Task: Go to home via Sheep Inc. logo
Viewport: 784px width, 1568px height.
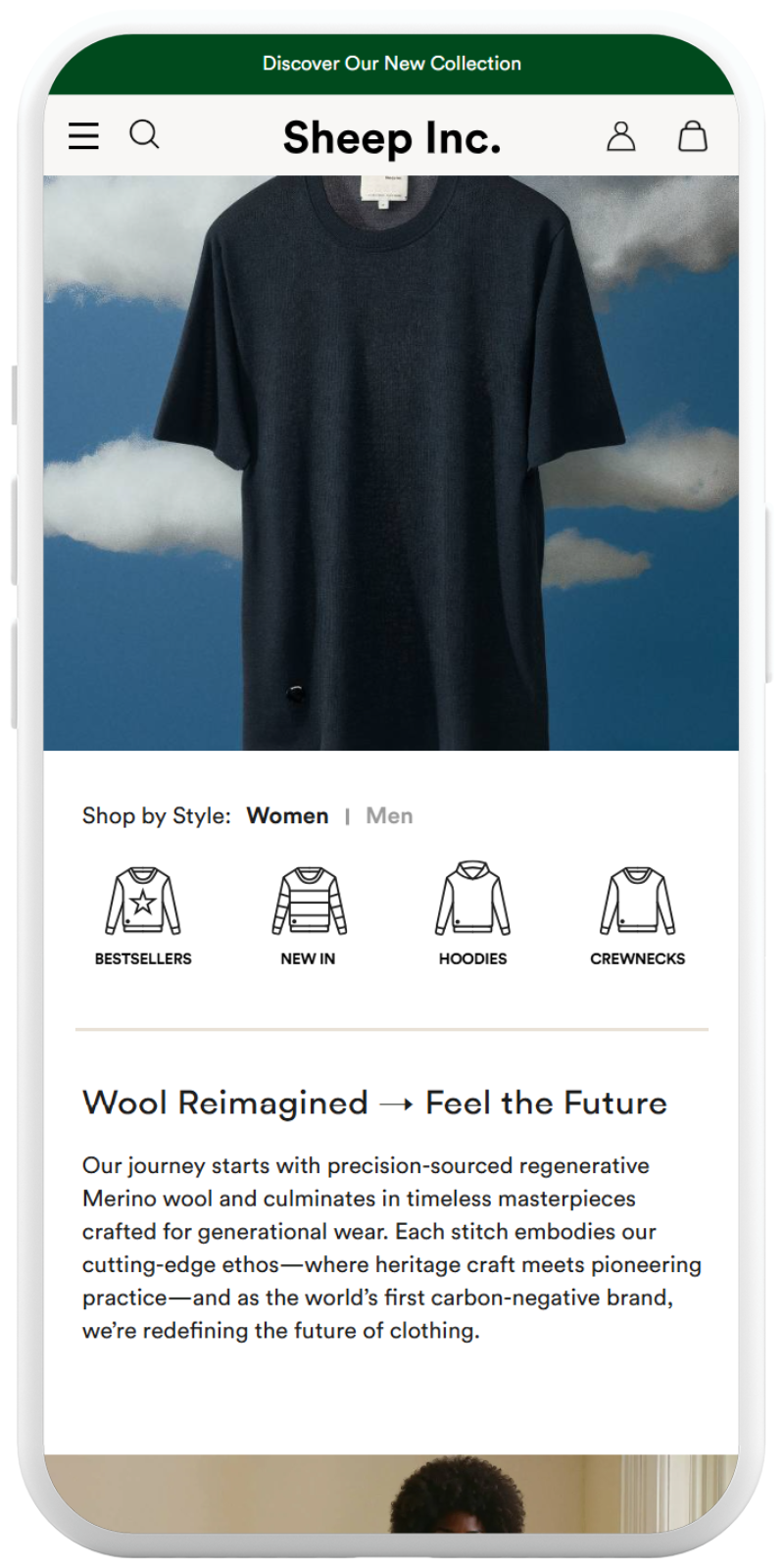Action: tap(392, 138)
